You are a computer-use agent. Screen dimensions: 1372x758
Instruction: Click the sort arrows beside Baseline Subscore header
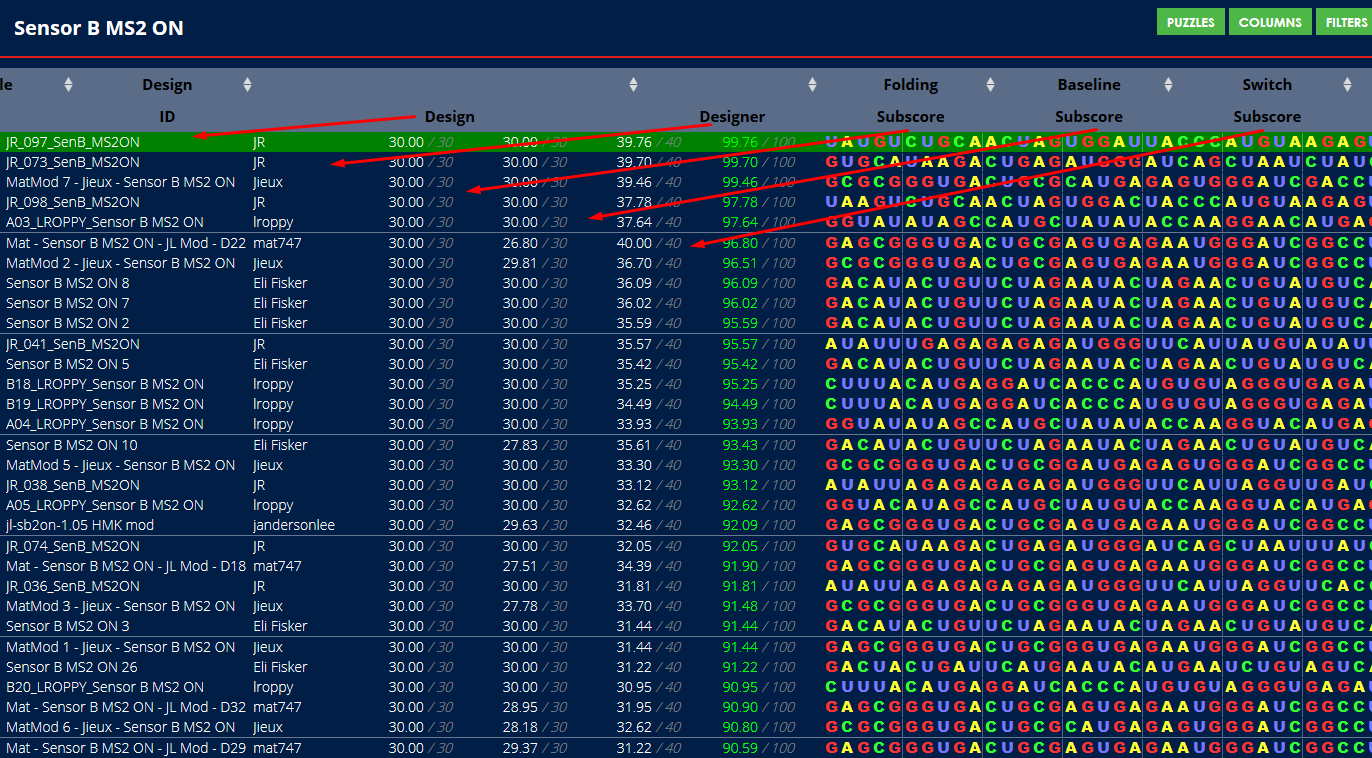point(1168,85)
